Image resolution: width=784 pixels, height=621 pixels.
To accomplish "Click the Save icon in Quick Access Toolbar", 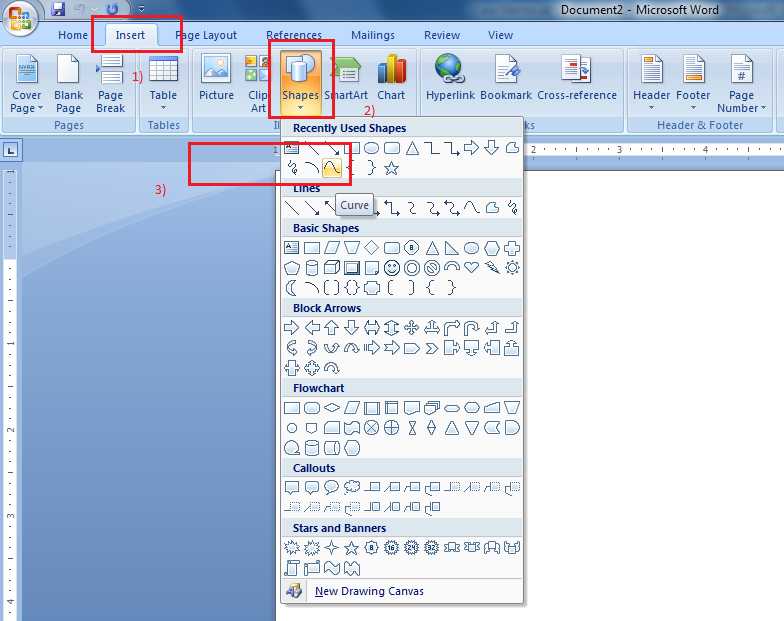I will coord(58,9).
